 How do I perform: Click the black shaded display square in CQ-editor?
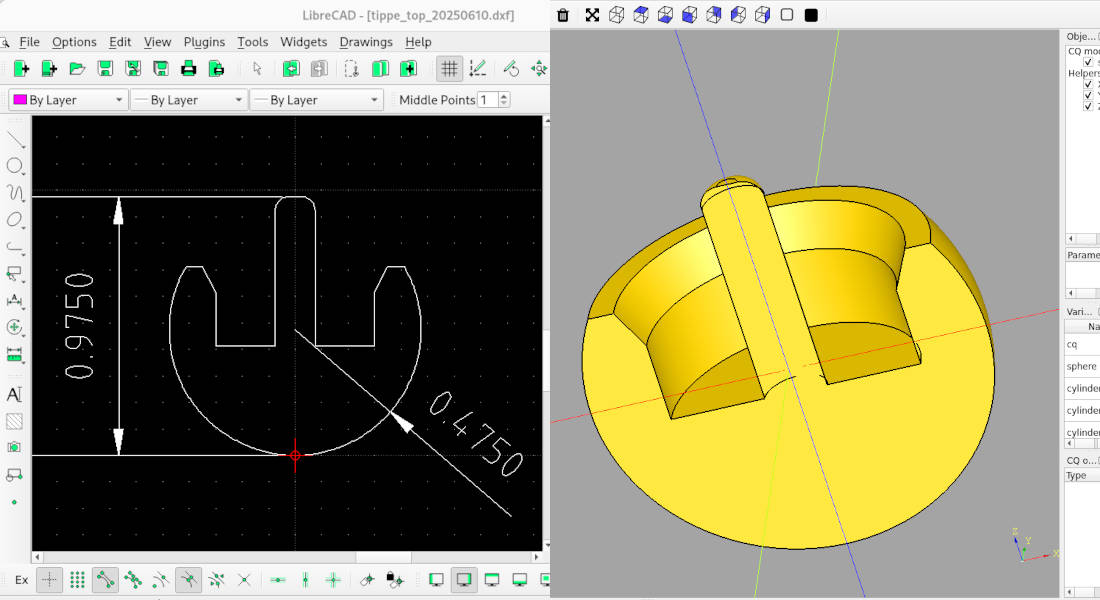tap(811, 15)
